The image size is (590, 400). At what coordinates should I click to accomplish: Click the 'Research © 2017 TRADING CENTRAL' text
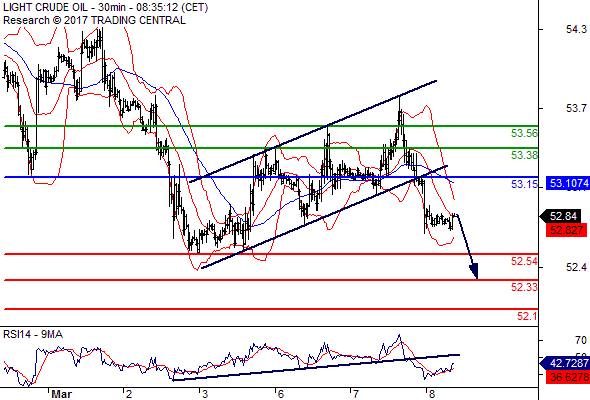point(94,20)
